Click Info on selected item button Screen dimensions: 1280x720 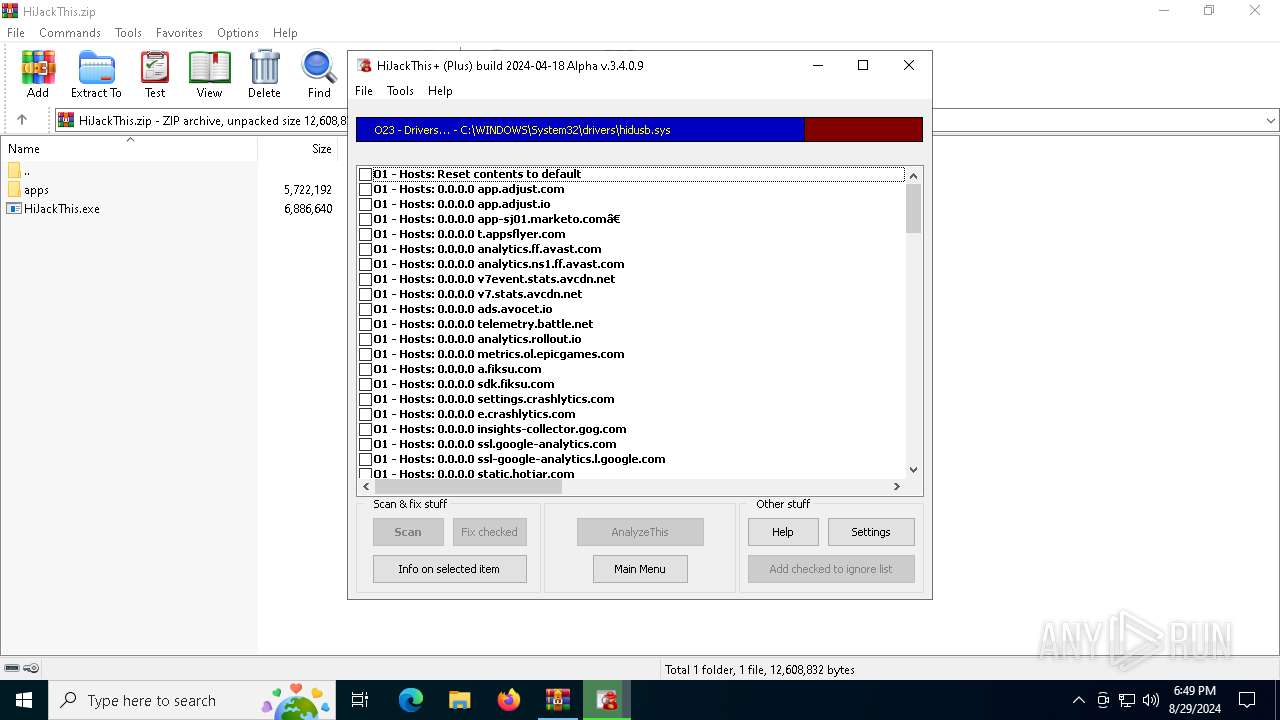click(449, 569)
